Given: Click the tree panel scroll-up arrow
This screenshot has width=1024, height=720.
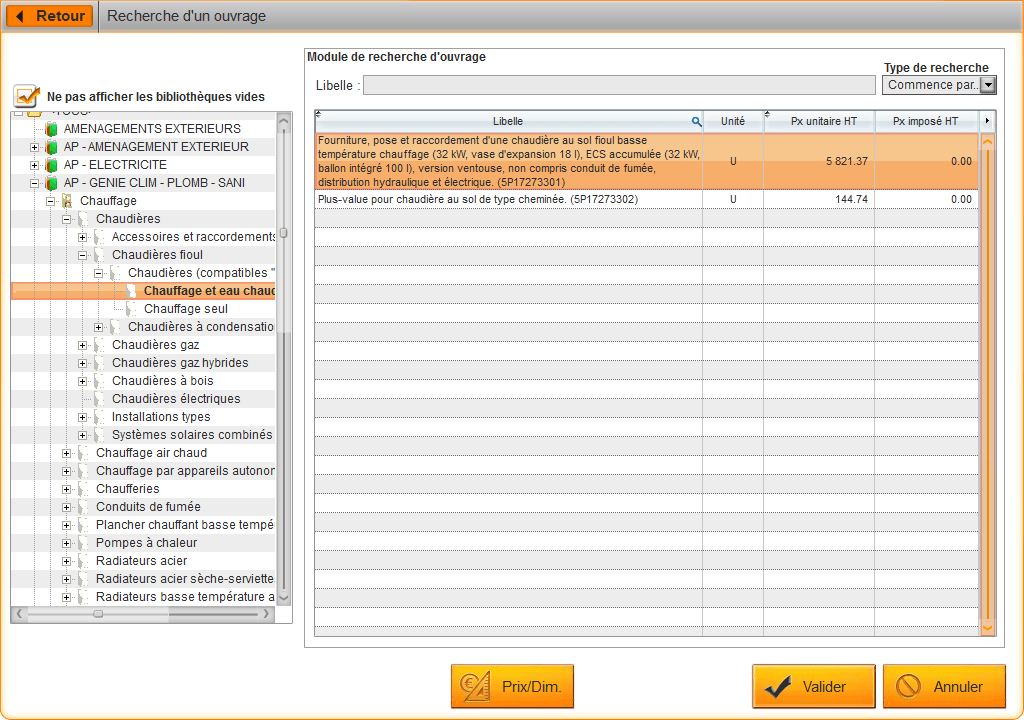Looking at the screenshot, I should click(283, 121).
